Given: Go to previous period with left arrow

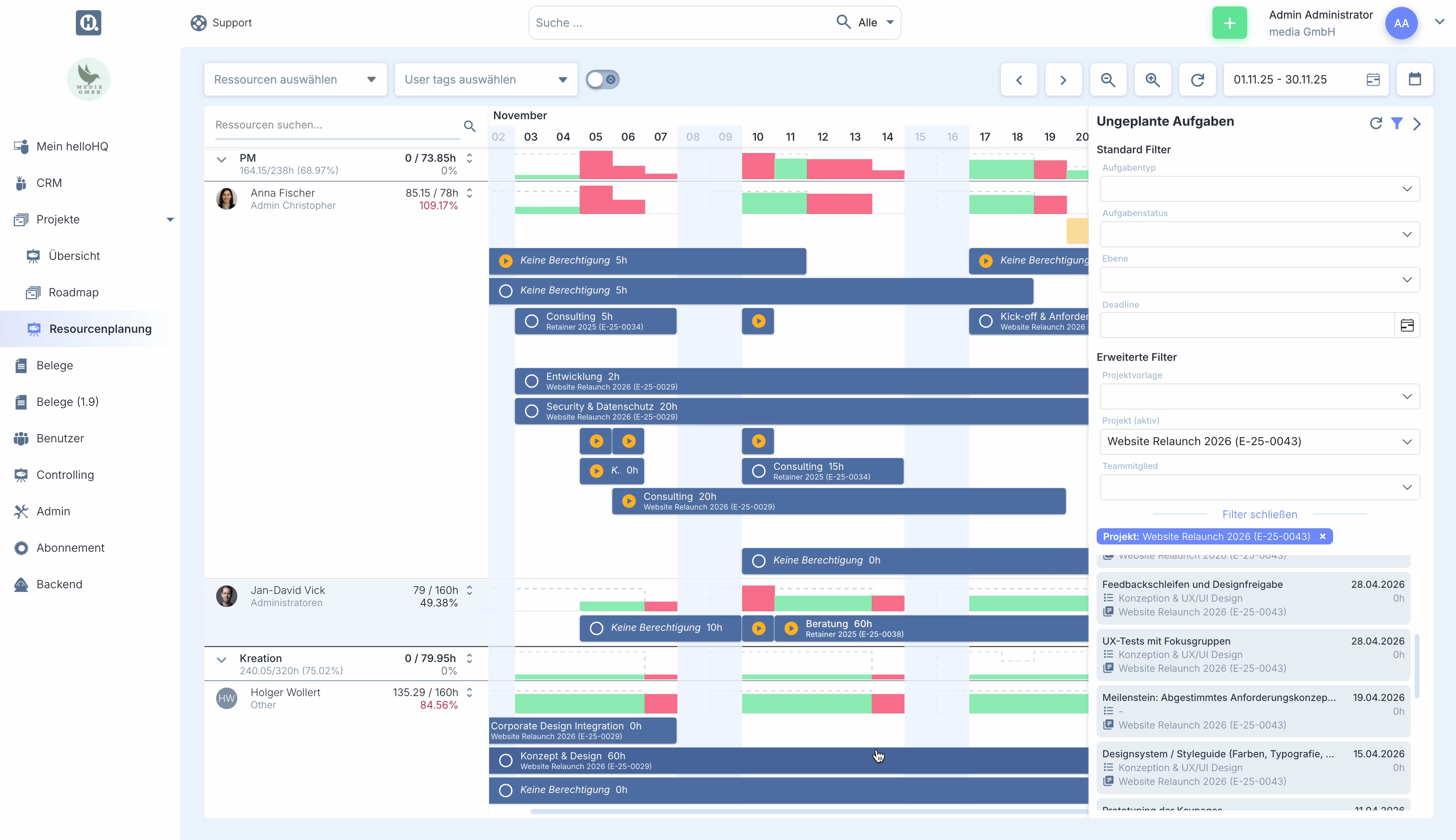Looking at the screenshot, I should (1018, 79).
